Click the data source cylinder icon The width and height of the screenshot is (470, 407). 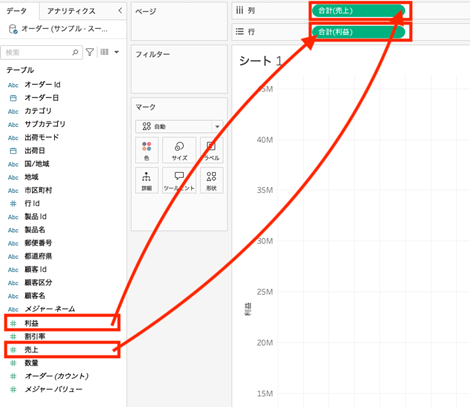(13, 29)
